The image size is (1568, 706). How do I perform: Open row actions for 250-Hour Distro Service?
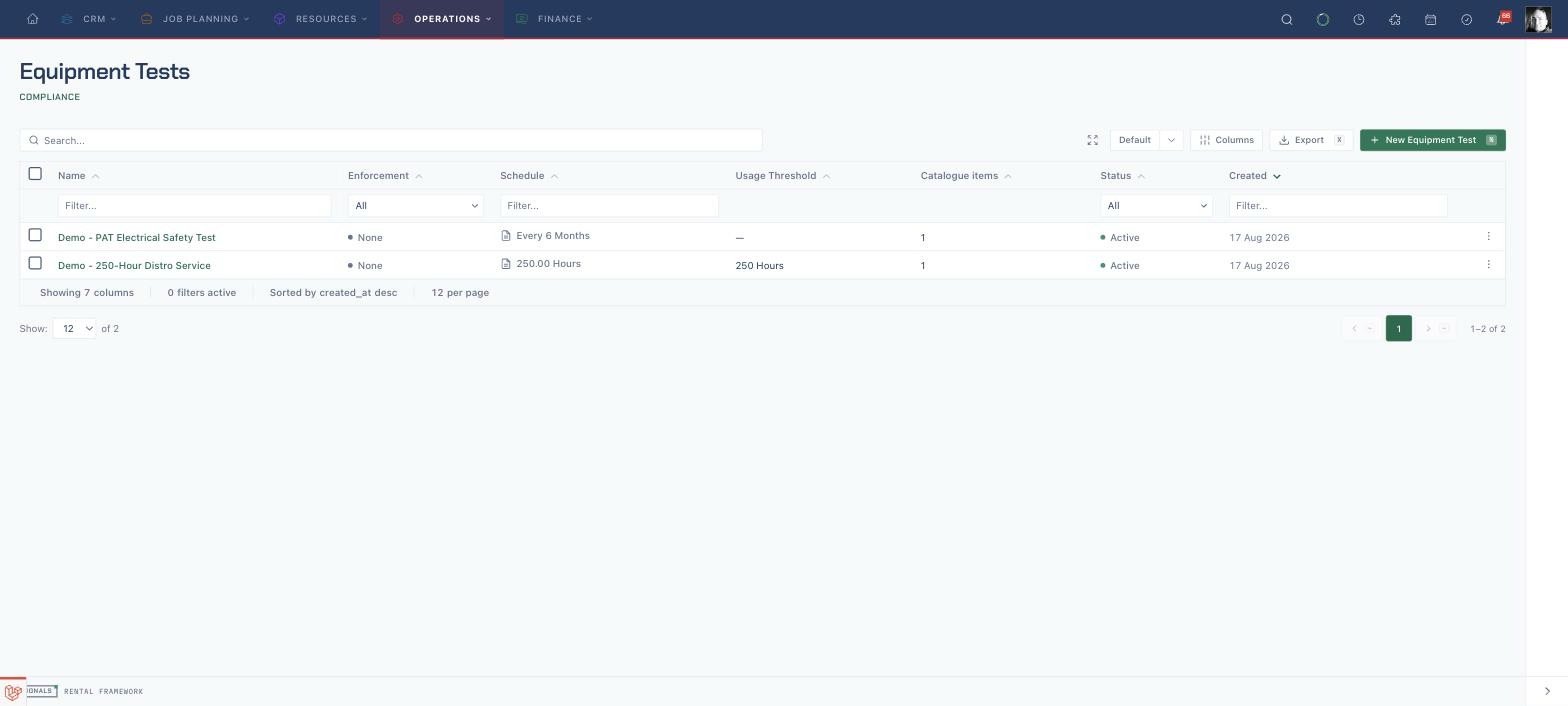point(1488,265)
